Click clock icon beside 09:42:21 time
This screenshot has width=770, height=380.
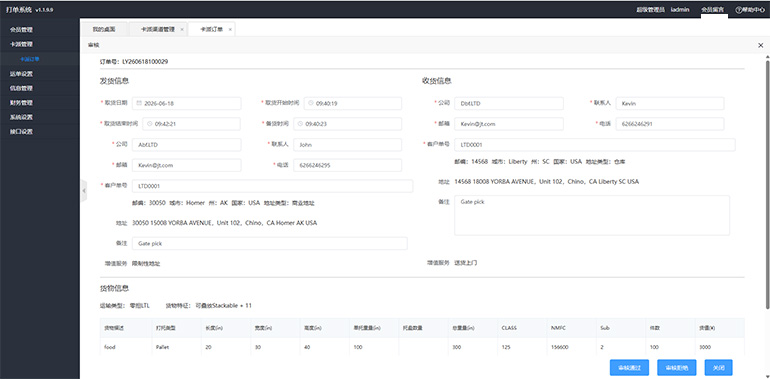click(150, 124)
